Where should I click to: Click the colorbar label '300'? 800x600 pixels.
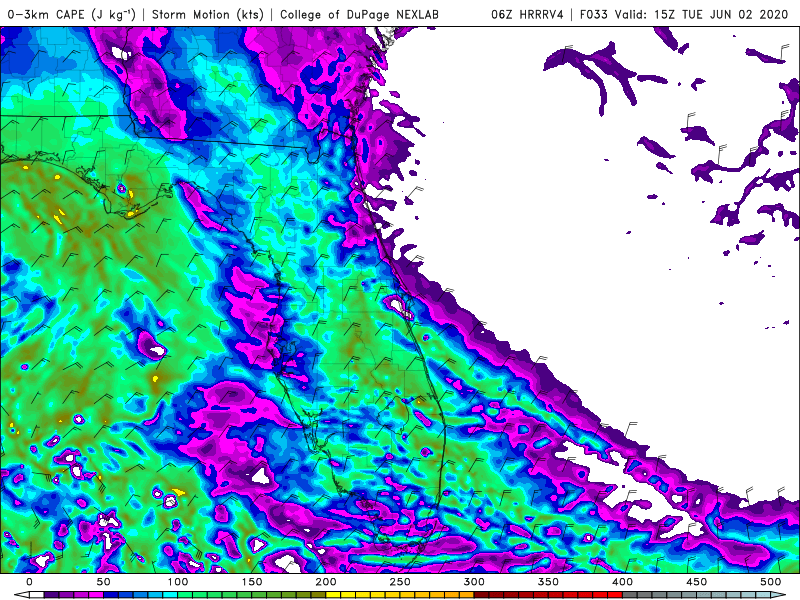click(x=474, y=582)
